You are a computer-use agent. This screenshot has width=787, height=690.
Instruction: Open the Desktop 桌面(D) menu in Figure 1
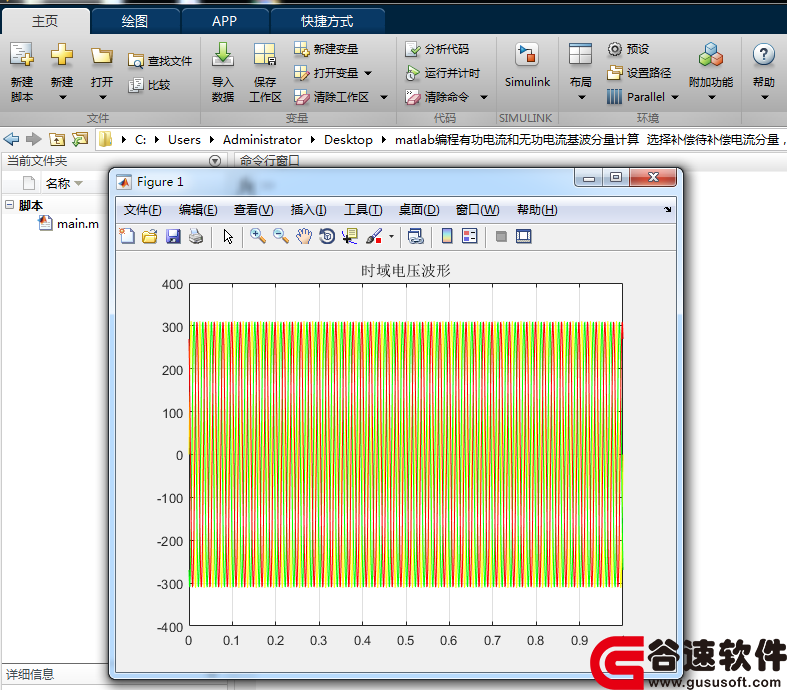419,210
